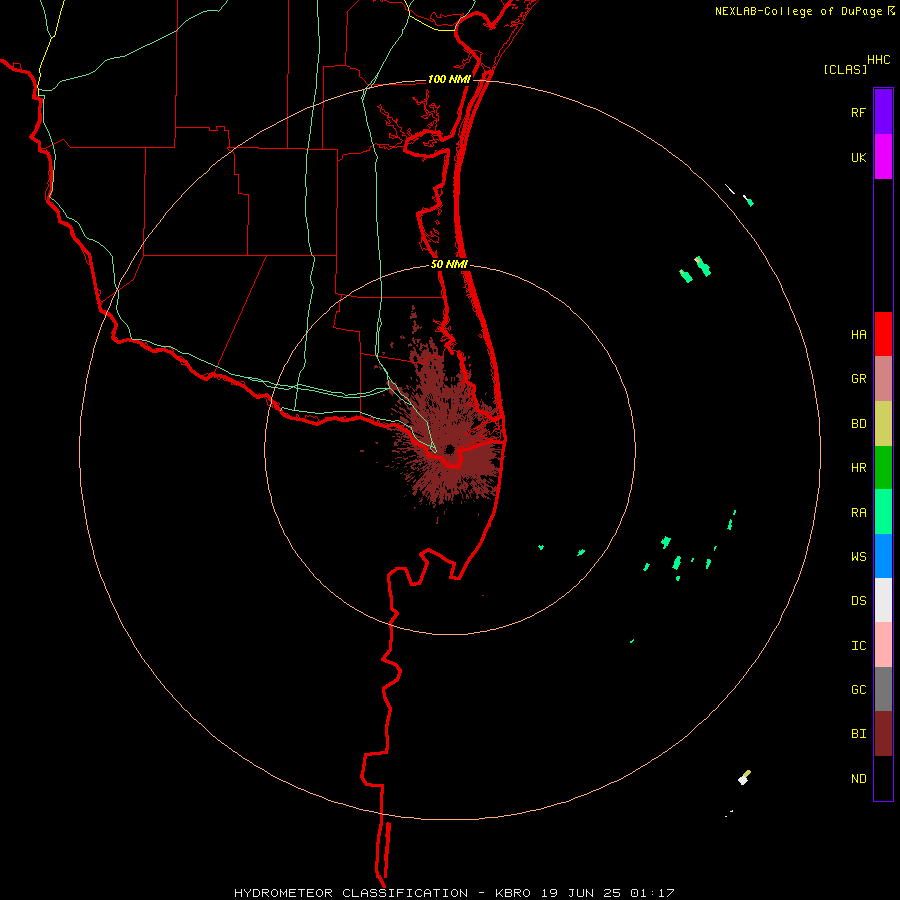Select the BD yellow legend block

[883, 423]
